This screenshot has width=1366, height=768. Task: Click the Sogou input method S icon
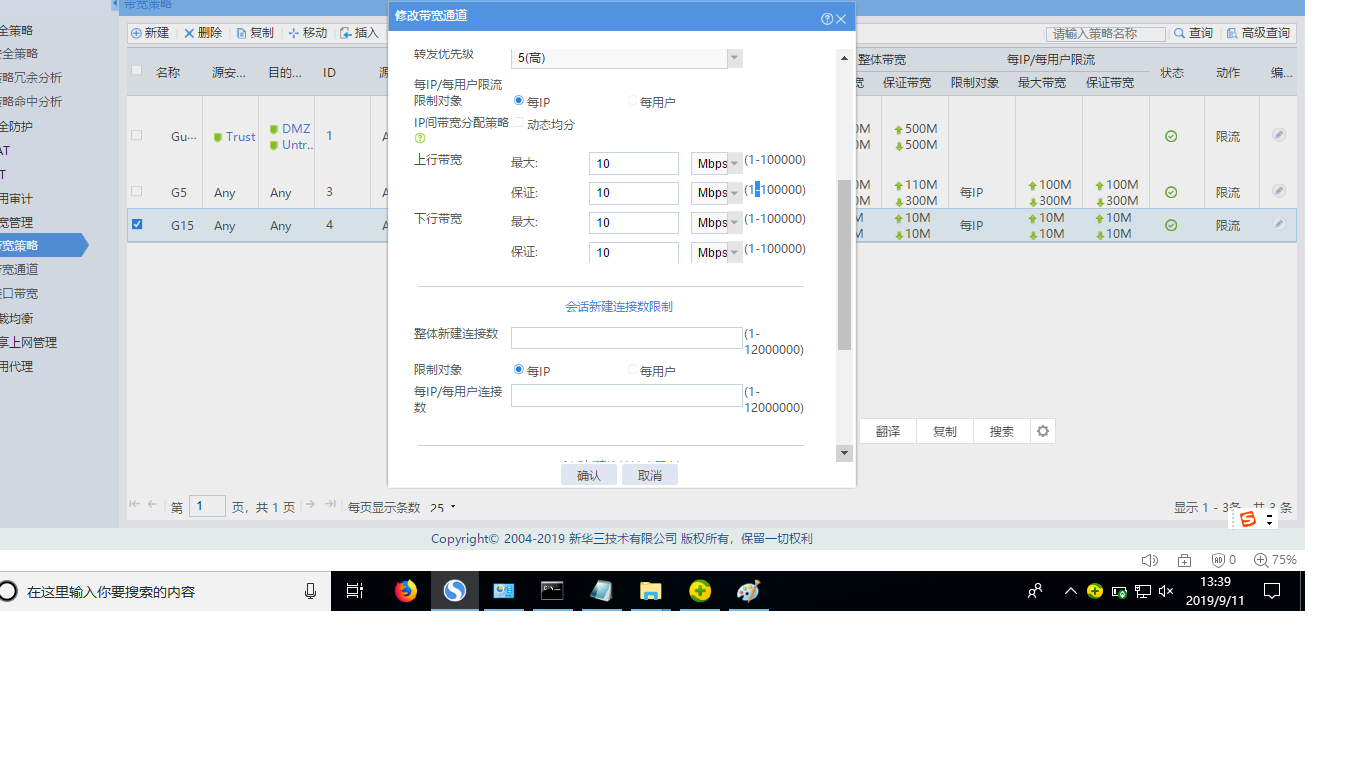(x=1247, y=519)
